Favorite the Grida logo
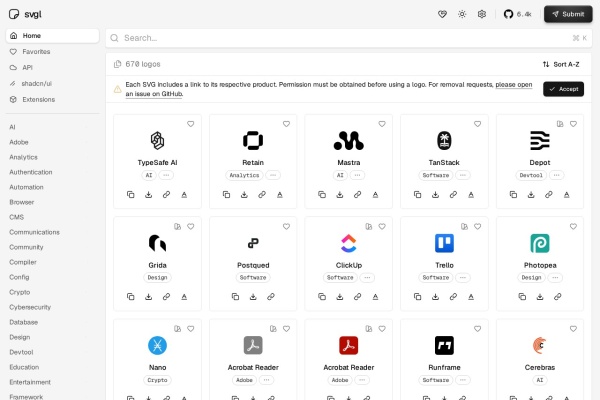The width and height of the screenshot is (600, 400). [x=191, y=226]
